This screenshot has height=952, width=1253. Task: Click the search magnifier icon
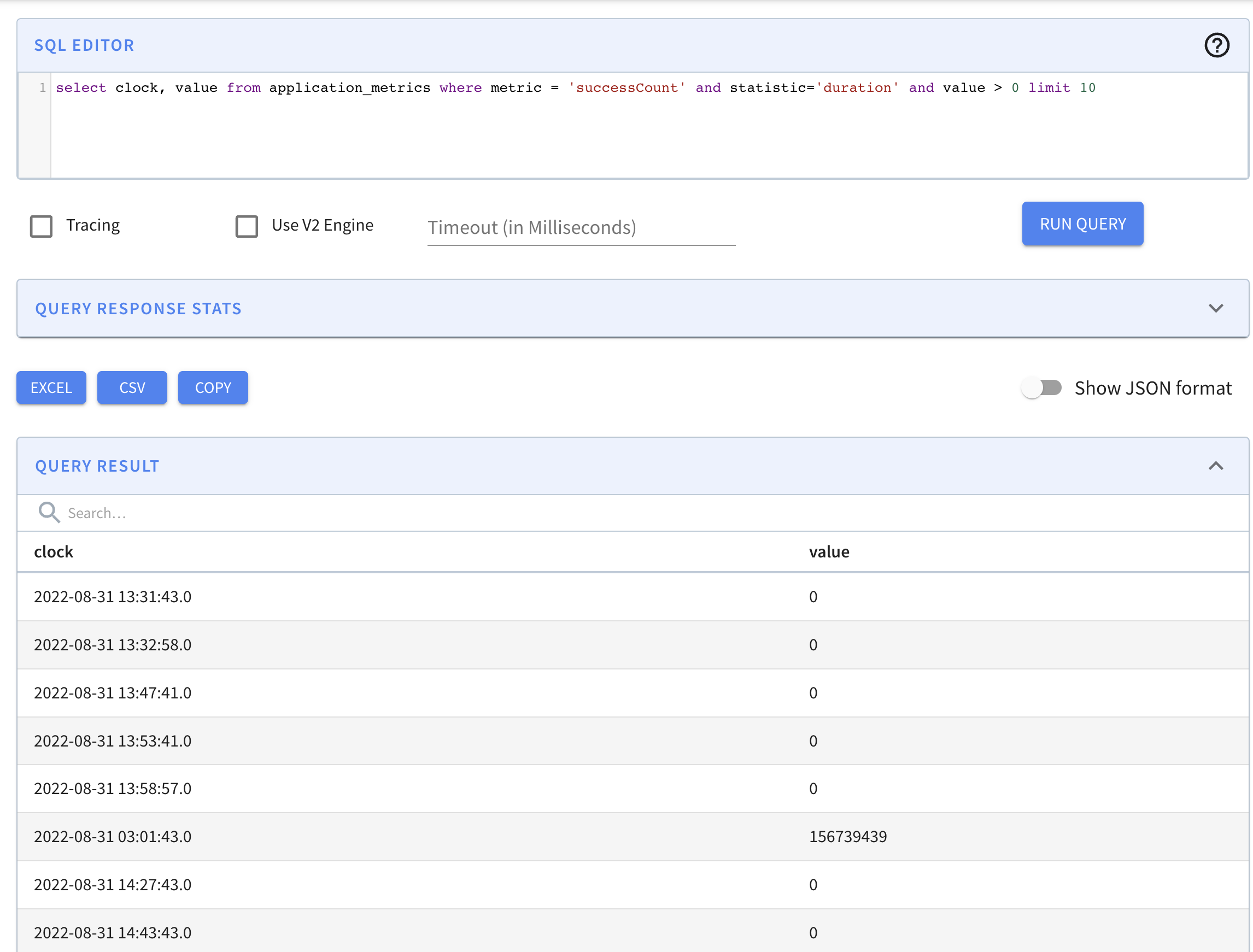49,512
